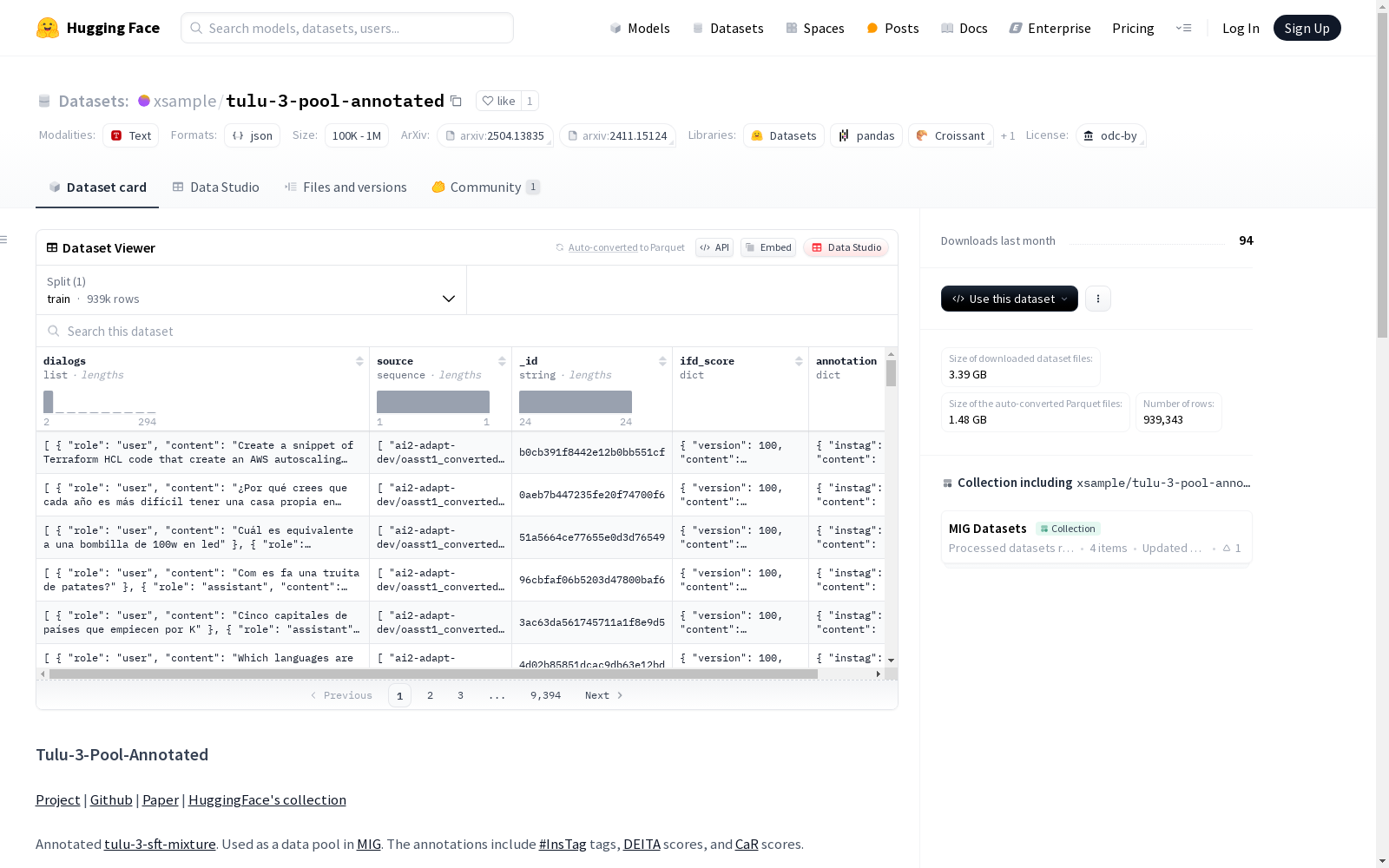The image size is (1389, 868).
Task: Open the Files and versions tab
Action: [346, 187]
